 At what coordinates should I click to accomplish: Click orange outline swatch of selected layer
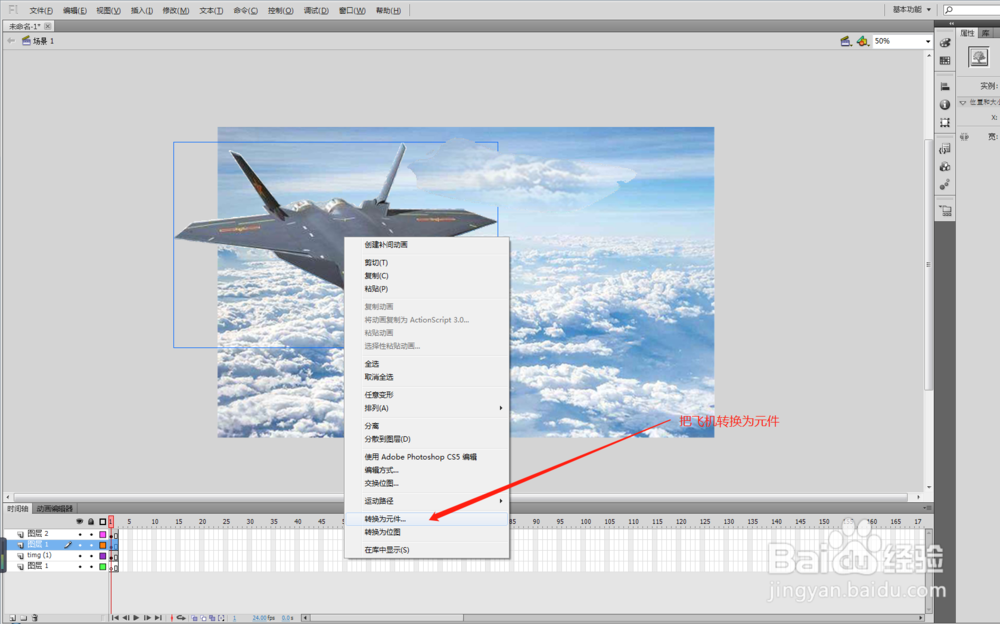pos(103,545)
